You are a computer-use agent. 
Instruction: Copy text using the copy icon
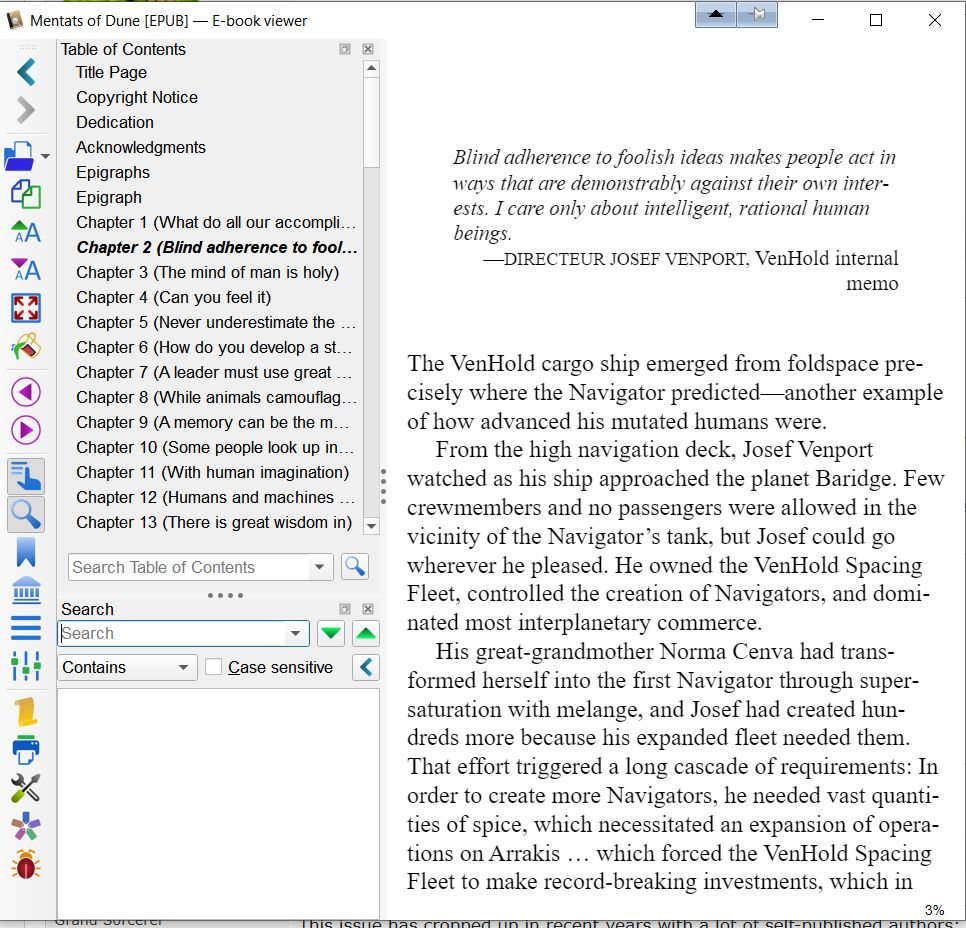(26, 194)
